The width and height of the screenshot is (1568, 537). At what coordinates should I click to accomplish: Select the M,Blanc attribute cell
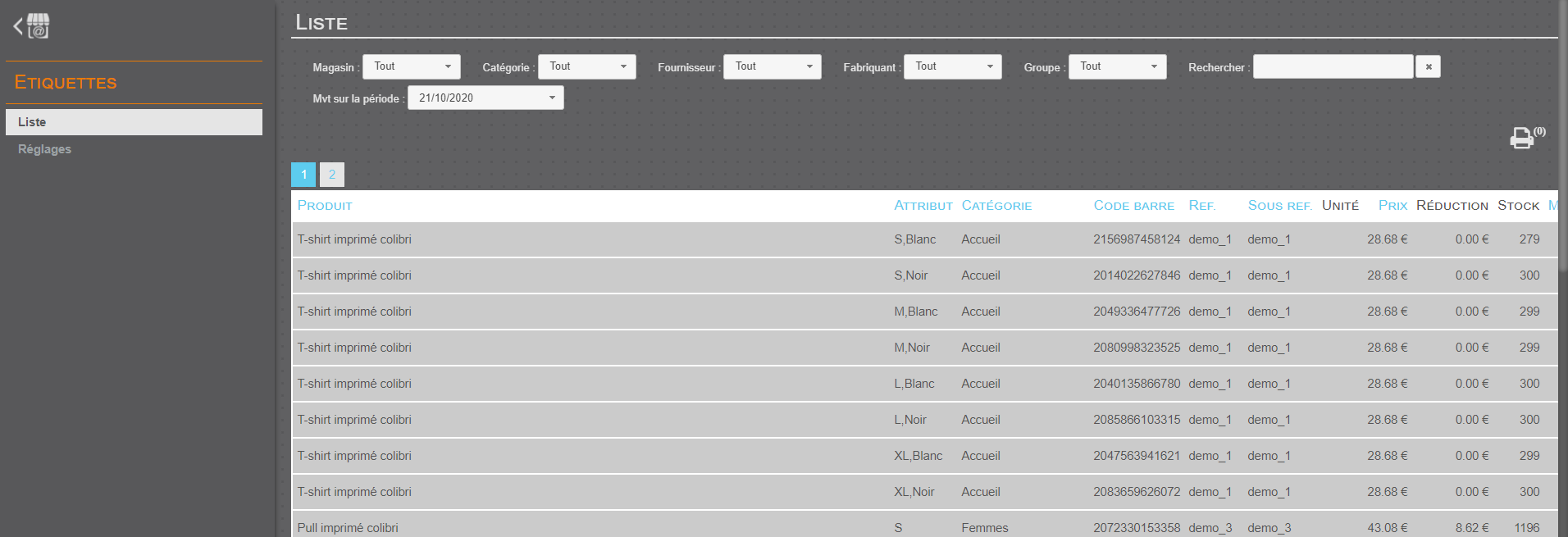click(916, 312)
